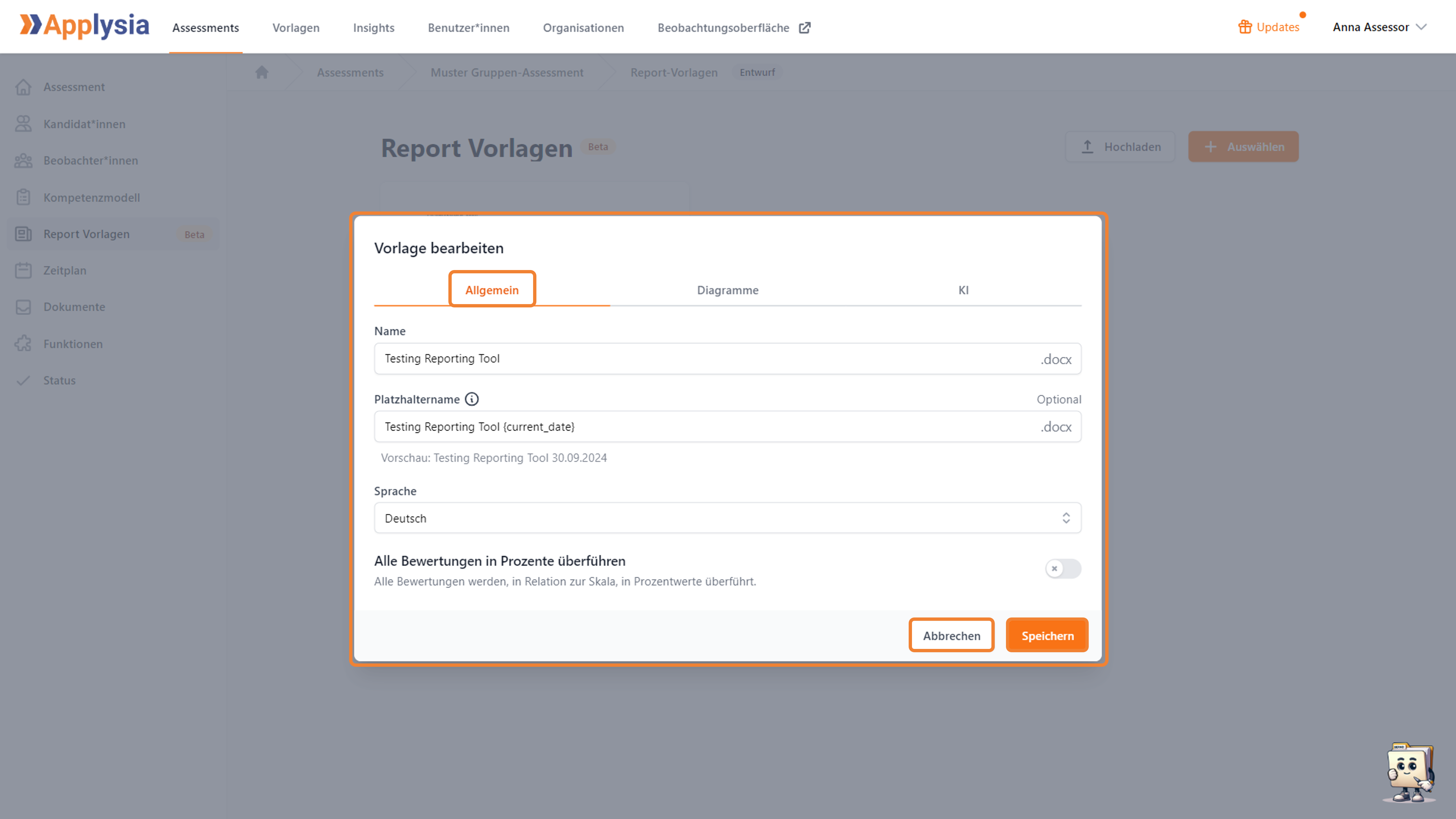Image resolution: width=1456 pixels, height=819 pixels.
Task: Click the upload arrow icon in Hochladen
Action: (x=1087, y=147)
